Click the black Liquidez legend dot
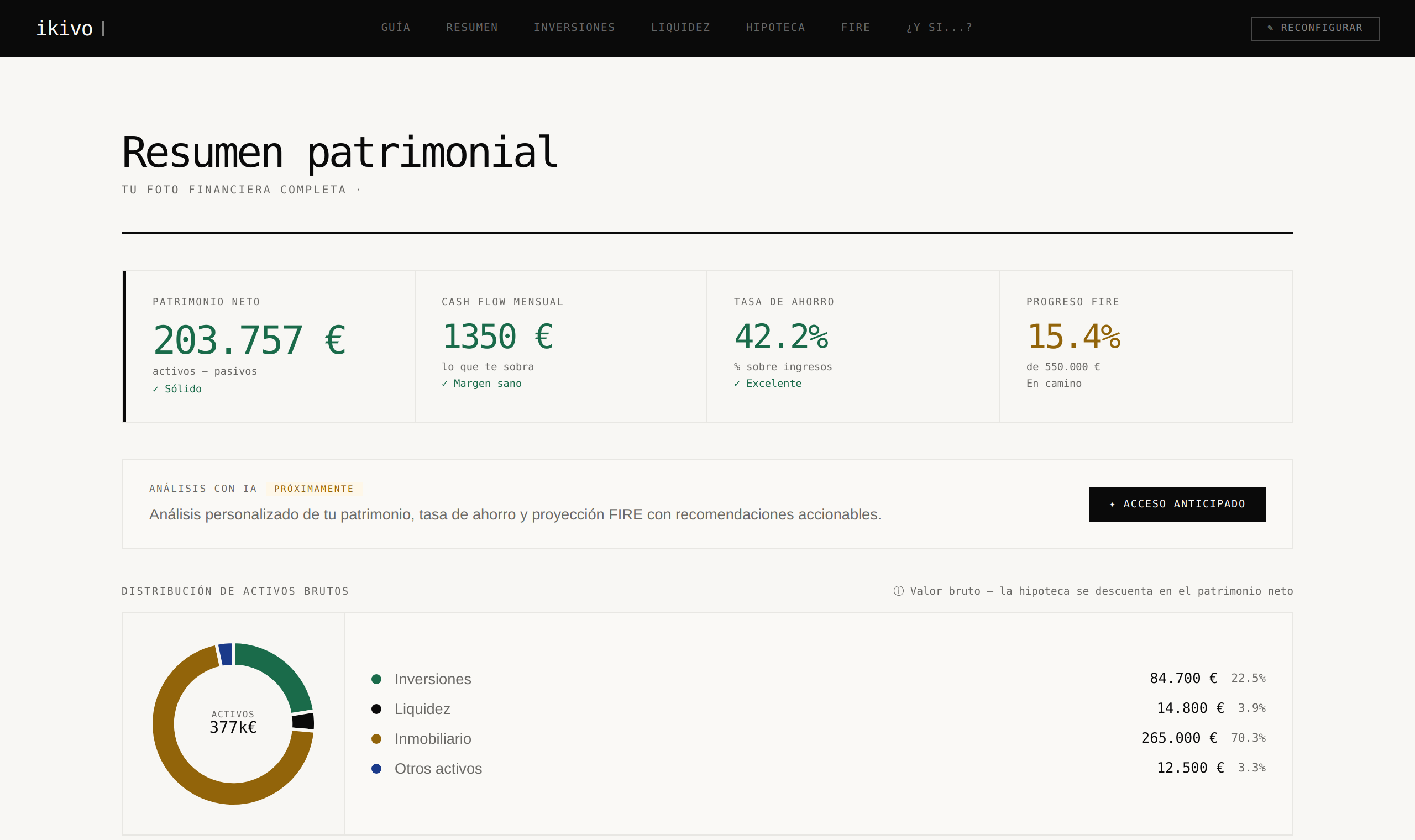The width and height of the screenshot is (1415, 840). click(x=376, y=708)
